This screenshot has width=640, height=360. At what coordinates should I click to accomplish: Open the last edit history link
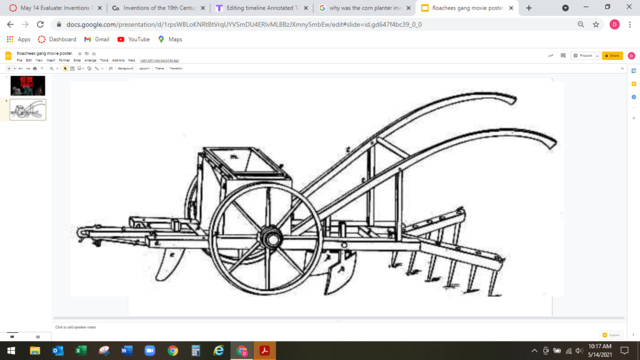160,60
